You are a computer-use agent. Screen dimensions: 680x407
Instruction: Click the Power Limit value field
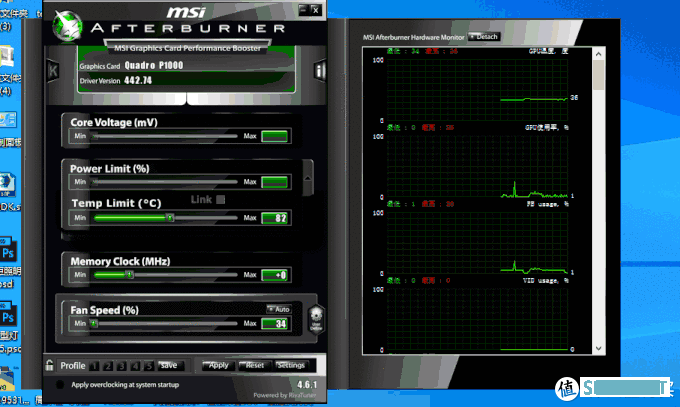pos(275,182)
